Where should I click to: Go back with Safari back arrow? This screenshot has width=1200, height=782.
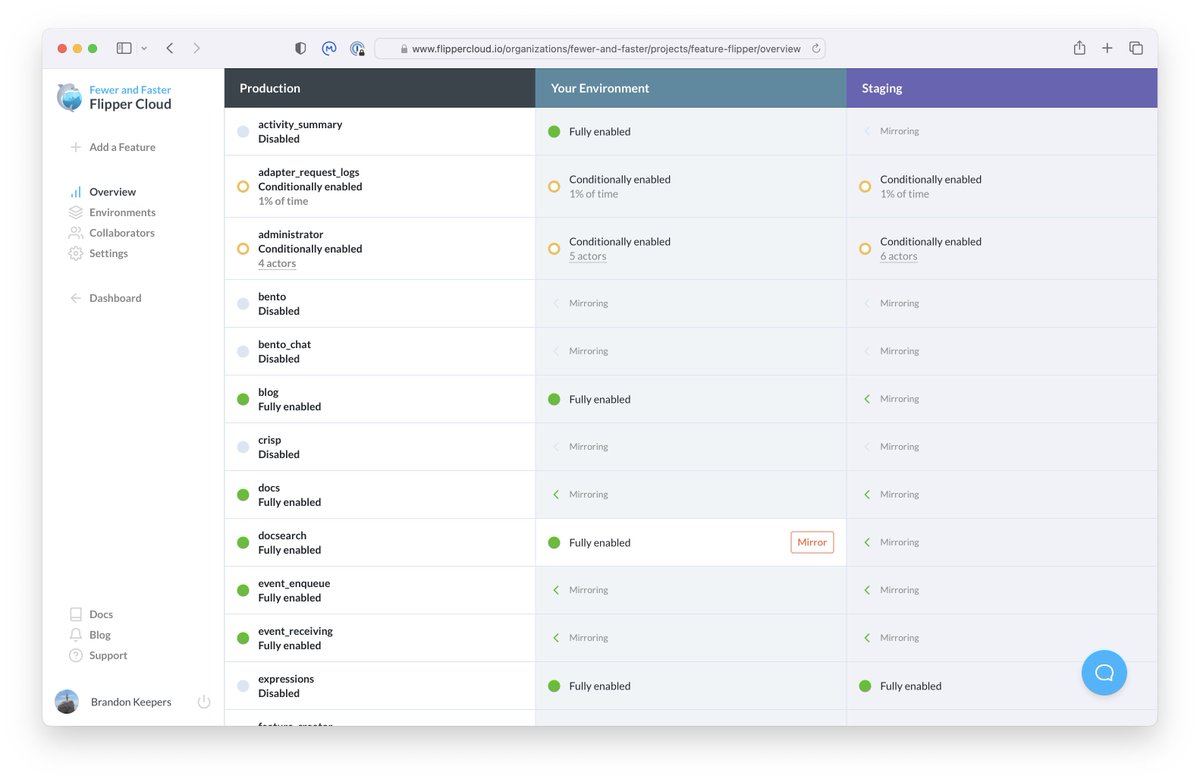pyautogui.click(x=169, y=48)
